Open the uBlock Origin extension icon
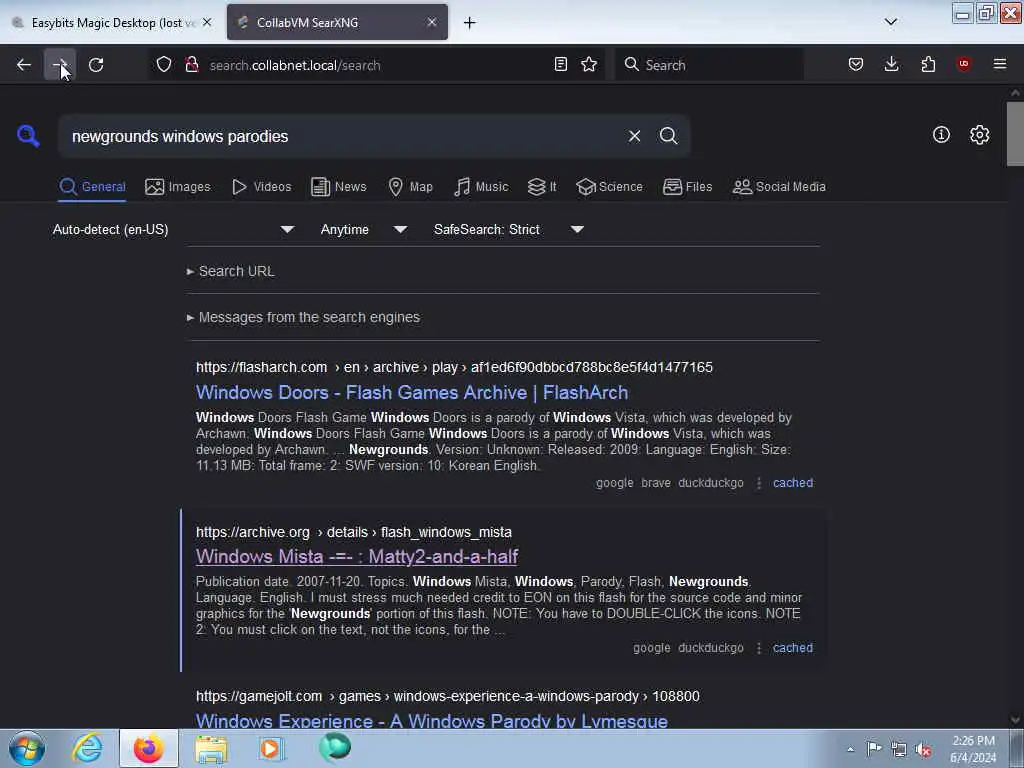Viewport: 1024px width, 768px height. tap(963, 65)
